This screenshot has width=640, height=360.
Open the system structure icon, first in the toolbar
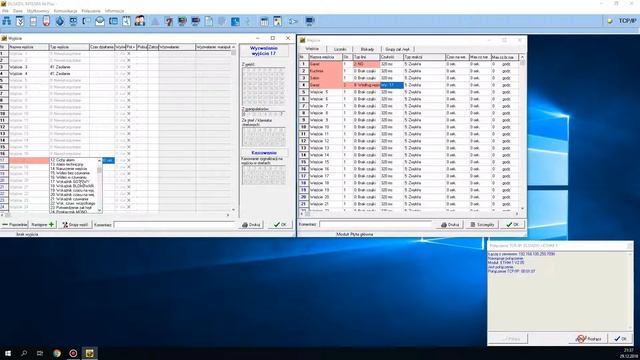7,21
